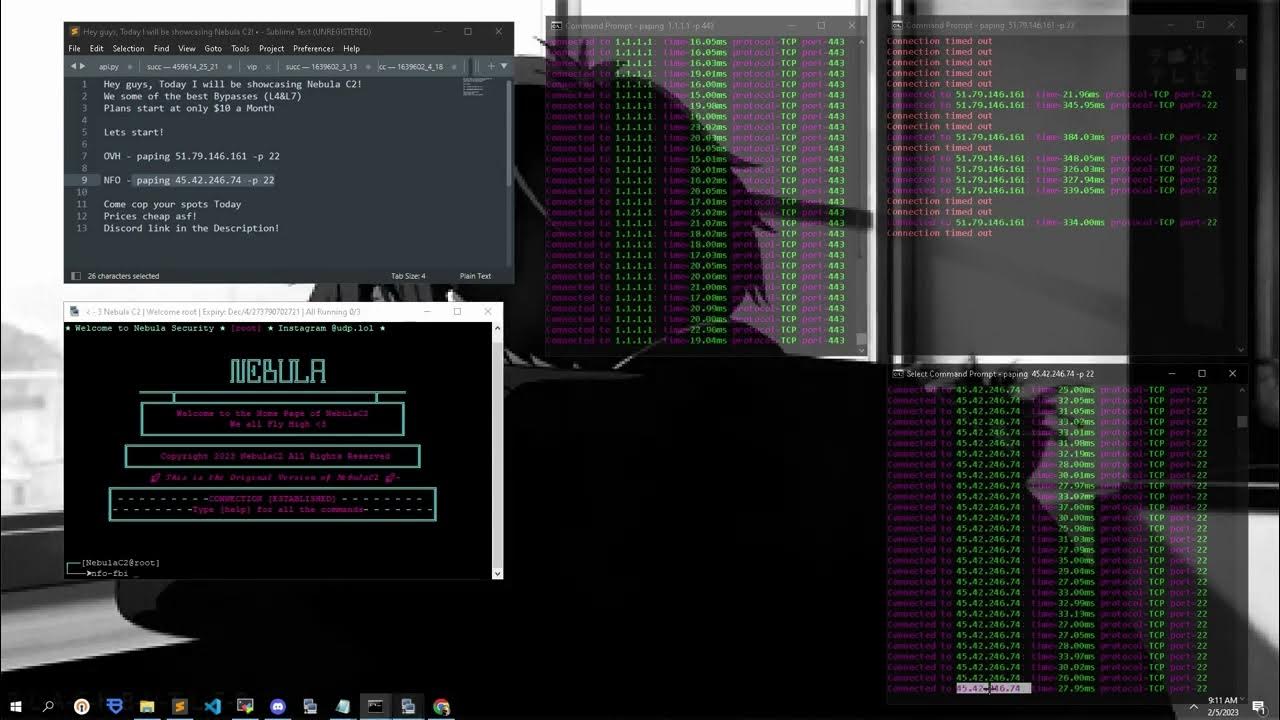Open the Windows Start menu
This screenshot has height=720, width=1280.
click(x=15, y=707)
